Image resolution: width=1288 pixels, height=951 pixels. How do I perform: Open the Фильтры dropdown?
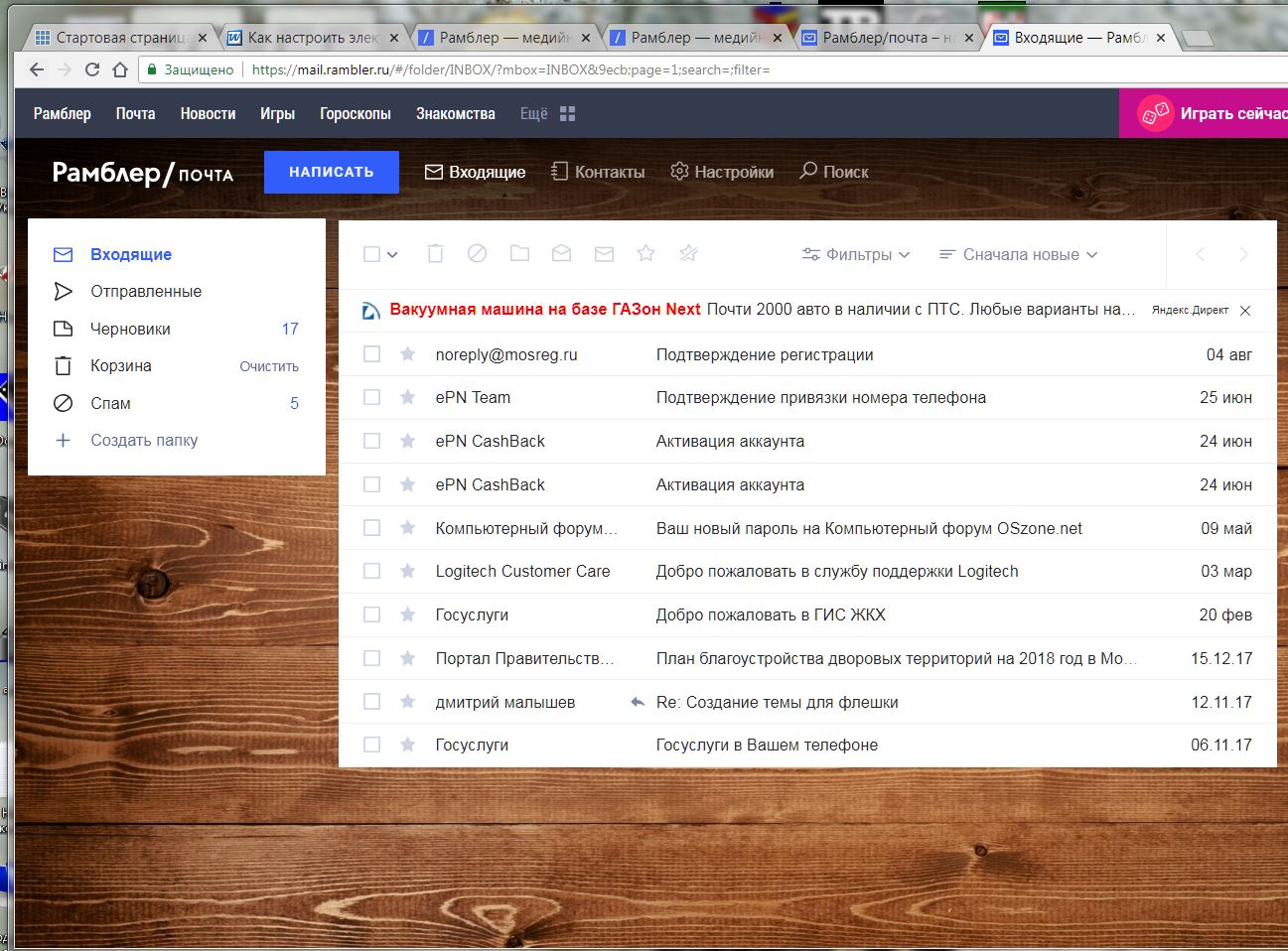coord(856,254)
